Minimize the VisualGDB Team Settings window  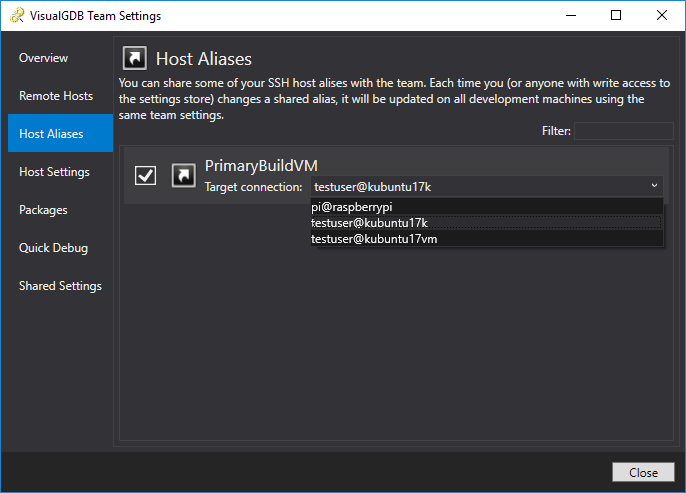click(570, 16)
